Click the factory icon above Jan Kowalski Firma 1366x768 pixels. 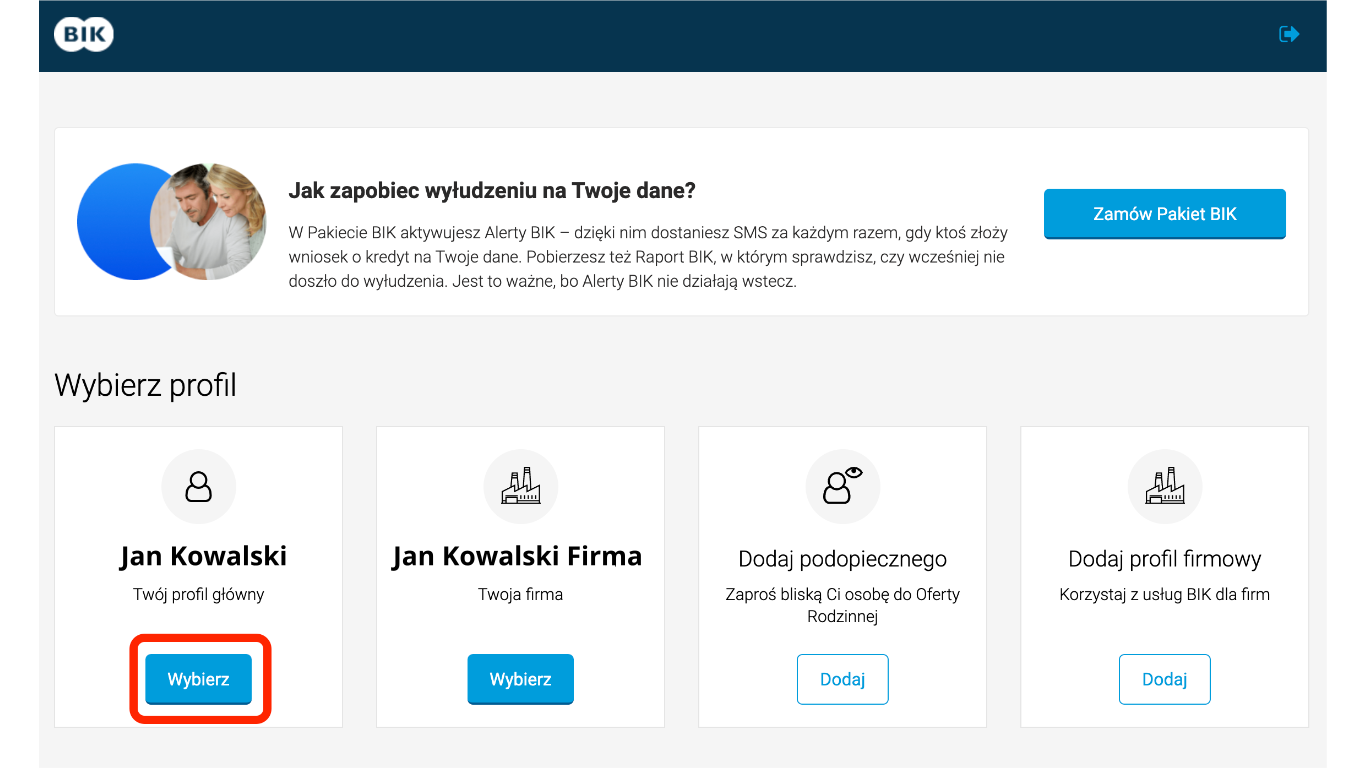pos(521,487)
